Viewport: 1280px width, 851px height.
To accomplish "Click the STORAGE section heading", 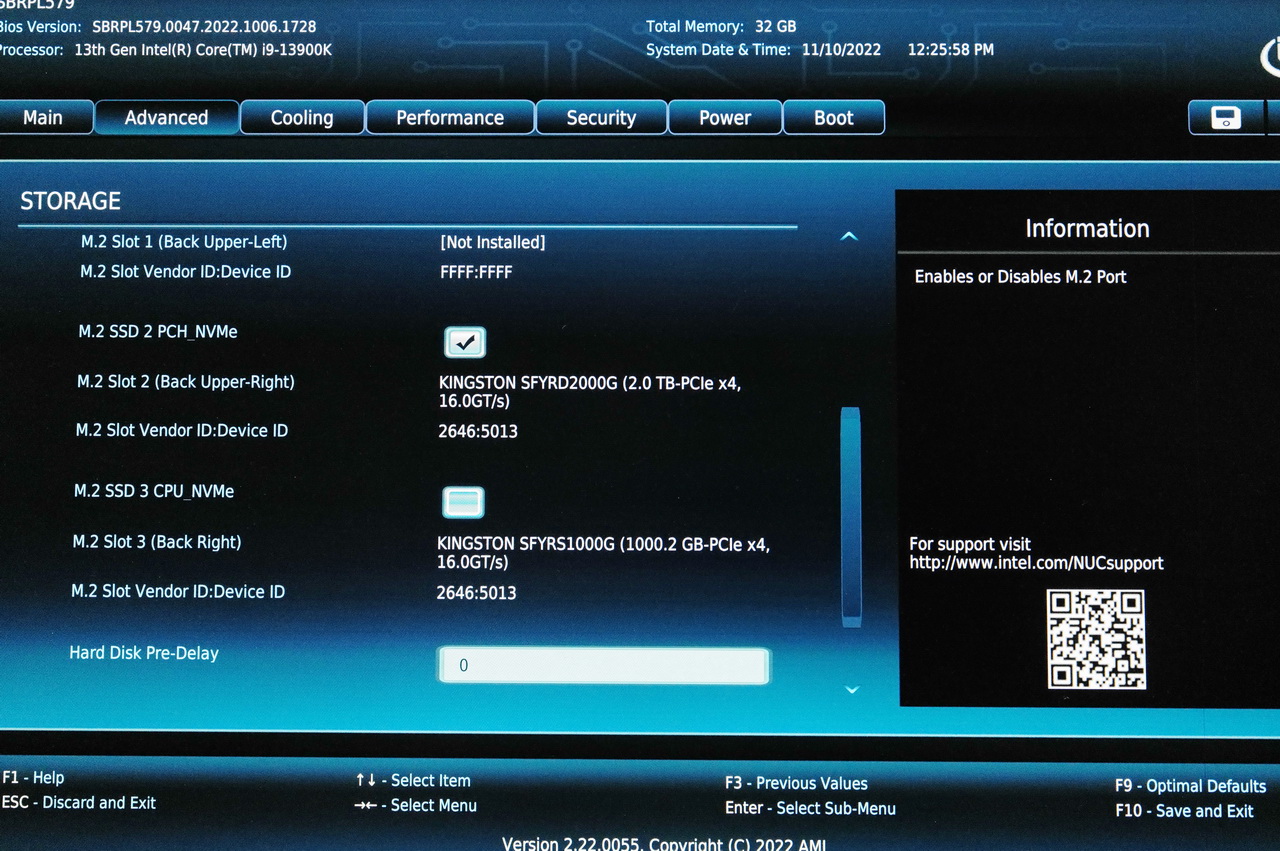I will (x=71, y=201).
